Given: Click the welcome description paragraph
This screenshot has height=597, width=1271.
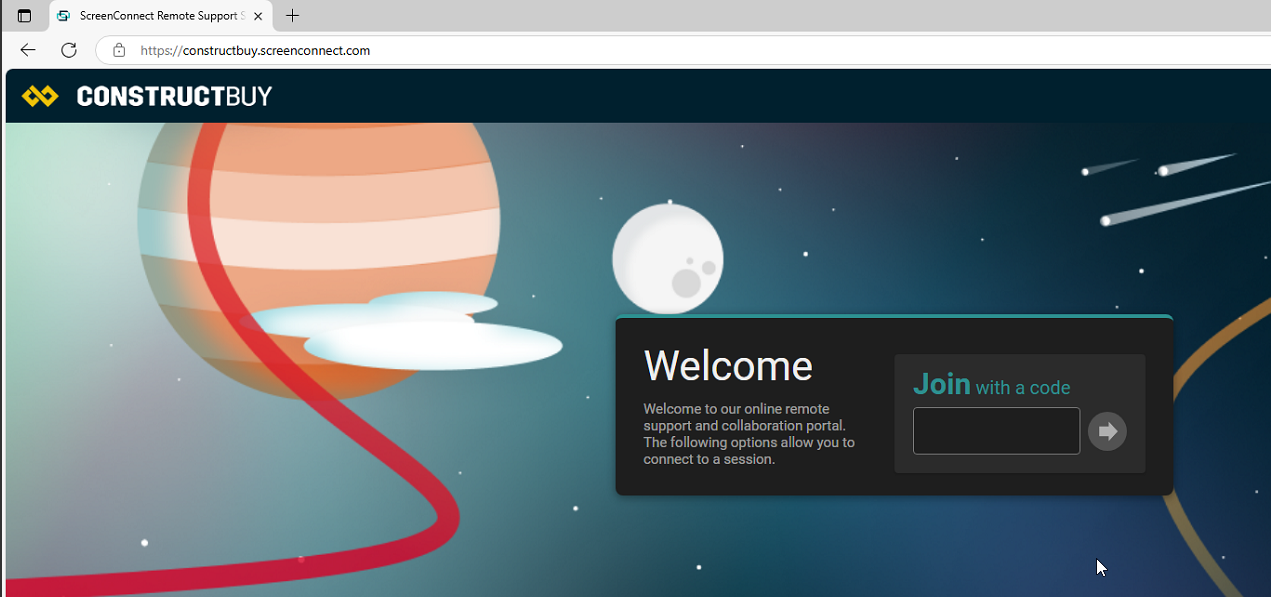Looking at the screenshot, I should pyautogui.click(x=748, y=434).
